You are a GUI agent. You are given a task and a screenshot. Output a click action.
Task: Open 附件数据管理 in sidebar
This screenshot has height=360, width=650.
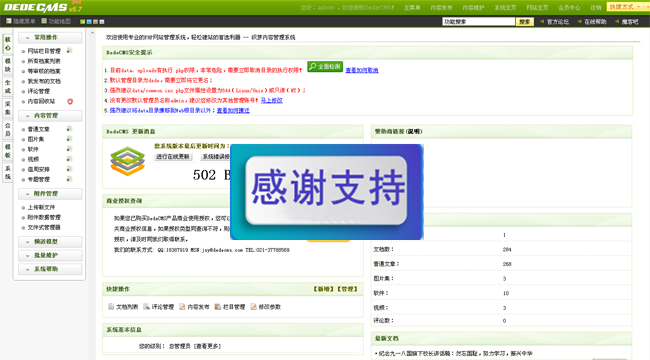pos(44,217)
